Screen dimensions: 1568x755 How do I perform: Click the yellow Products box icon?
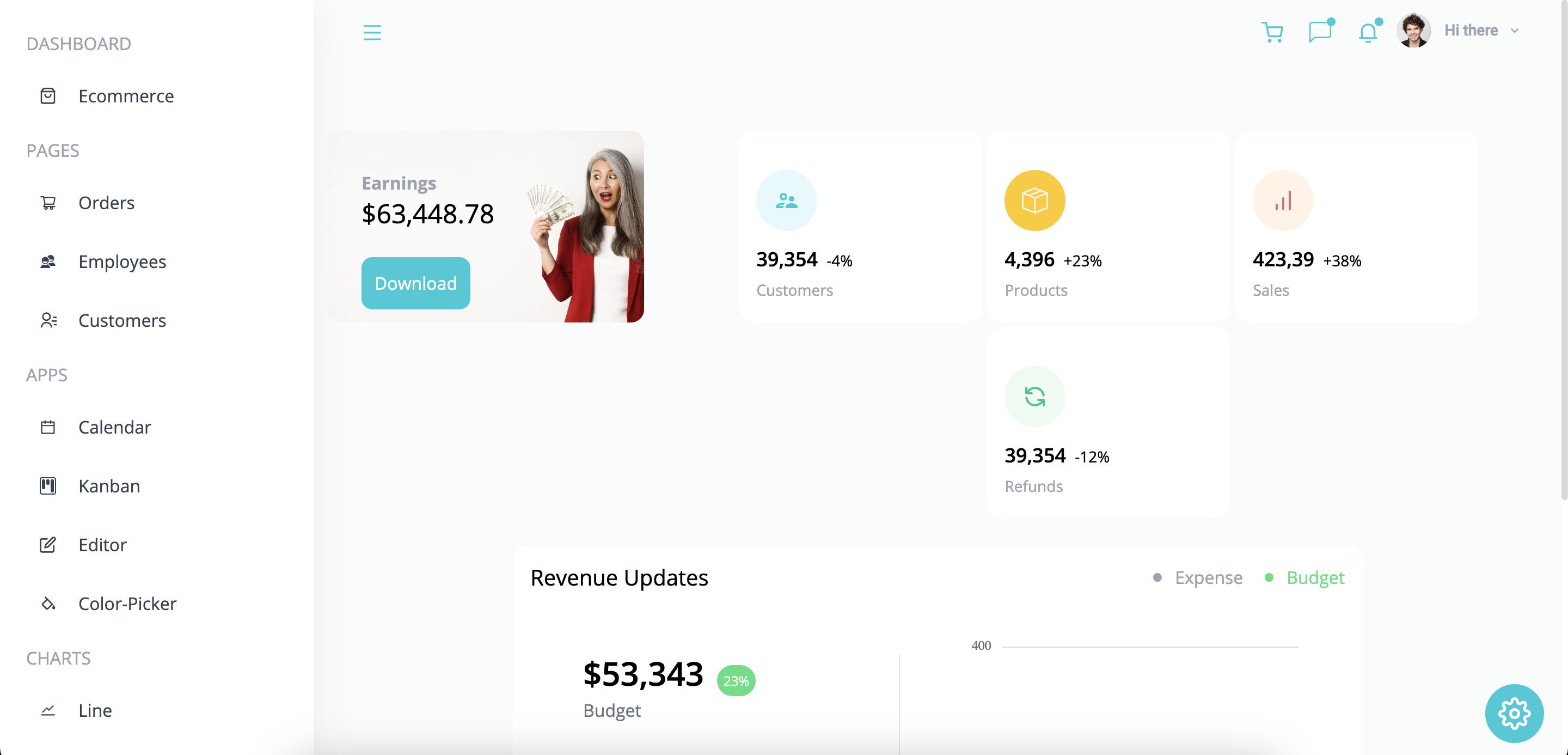pos(1034,200)
